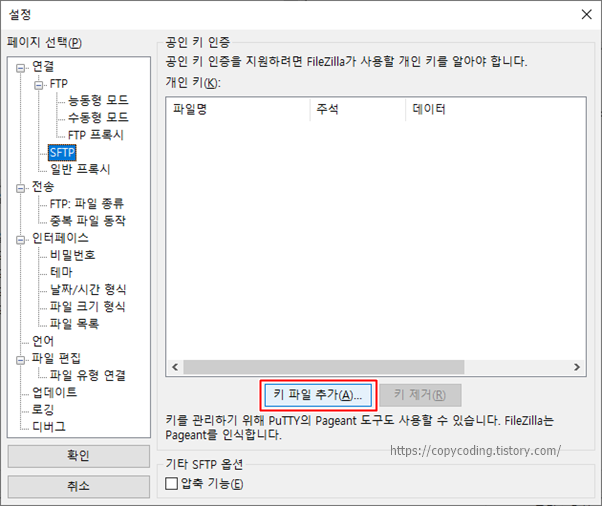Enable the 압축 기능(E) checkbox

click(x=171, y=483)
